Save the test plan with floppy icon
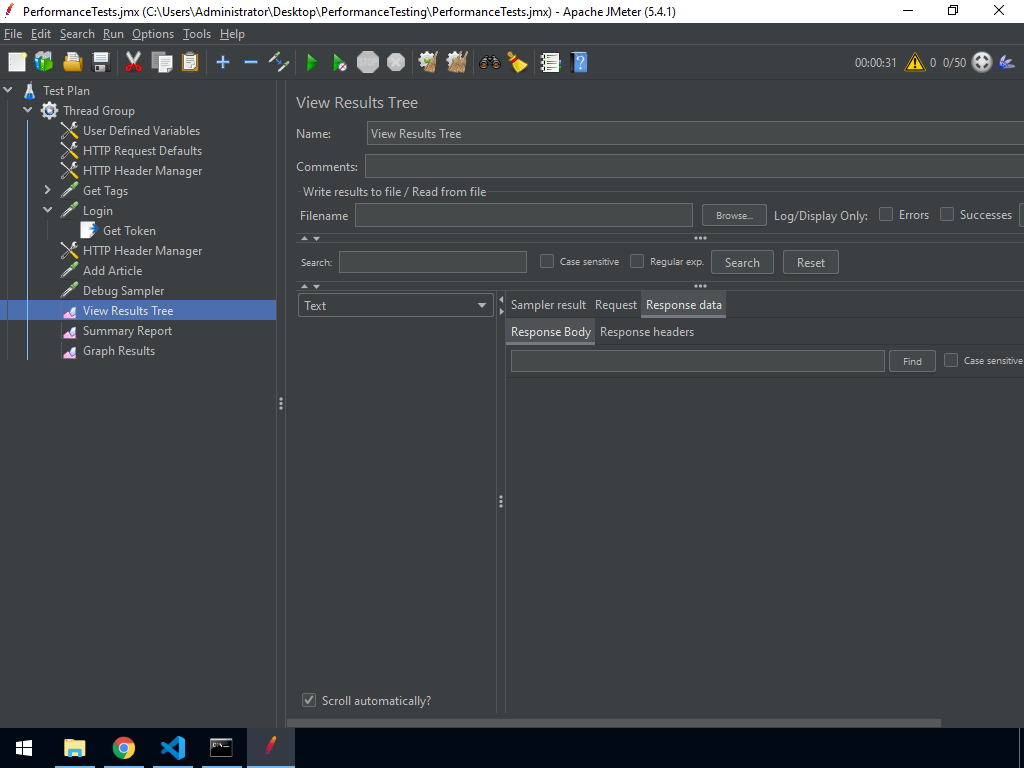This screenshot has height=768, width=1024. (x=101, y=62)
